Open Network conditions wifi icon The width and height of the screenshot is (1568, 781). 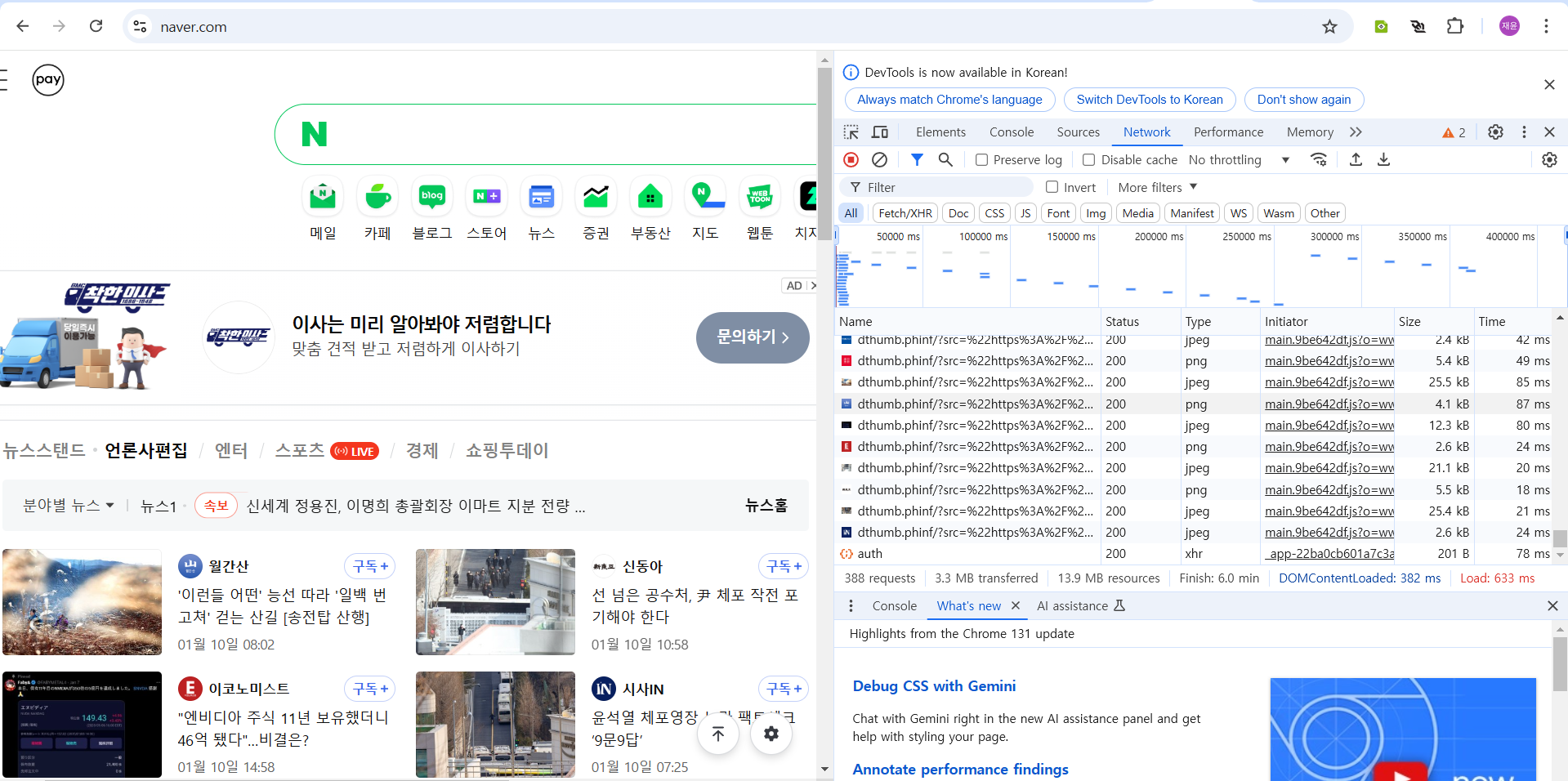coord(1318,160)
